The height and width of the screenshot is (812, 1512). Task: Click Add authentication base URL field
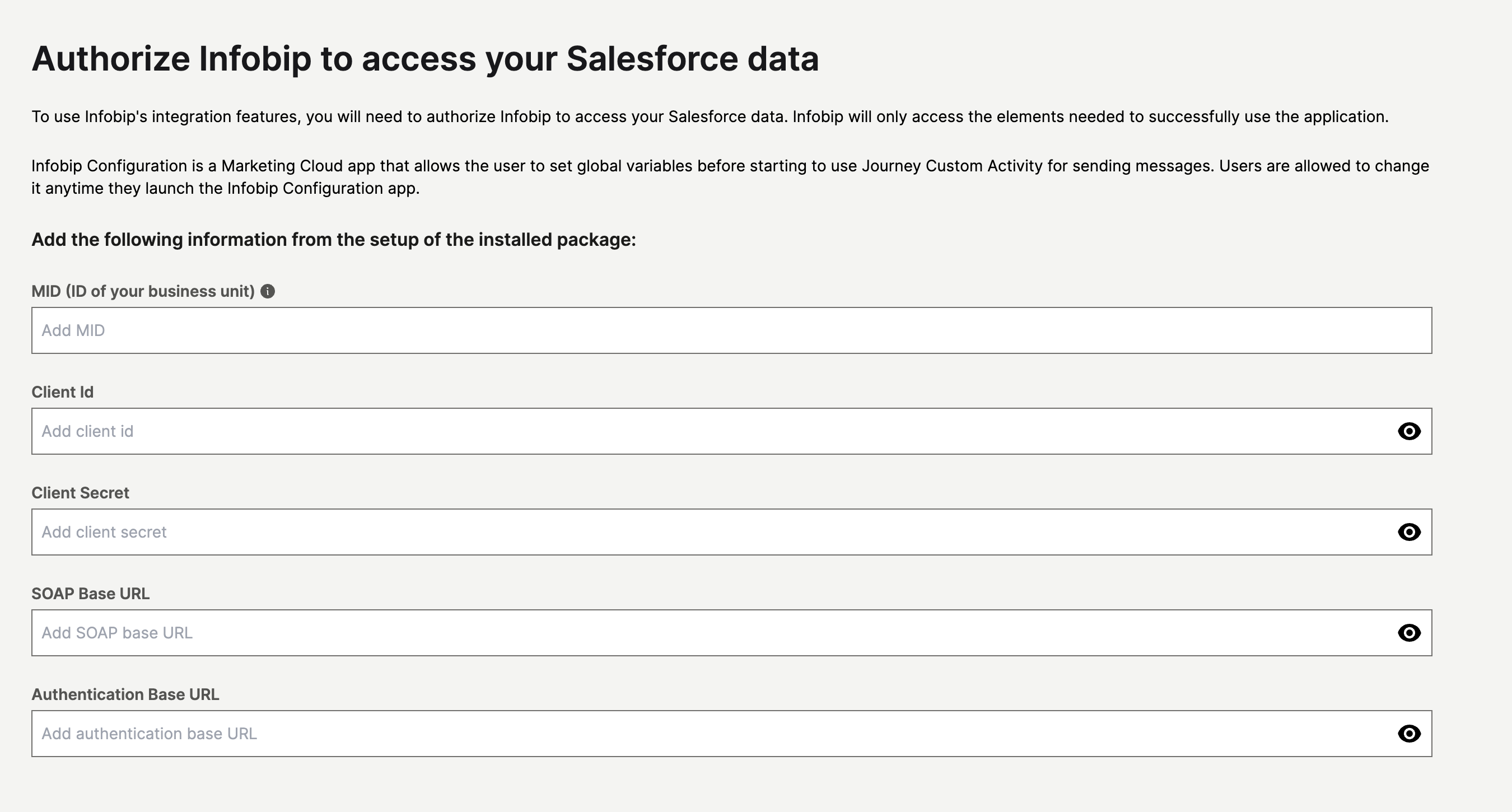(x=731, y=734)
